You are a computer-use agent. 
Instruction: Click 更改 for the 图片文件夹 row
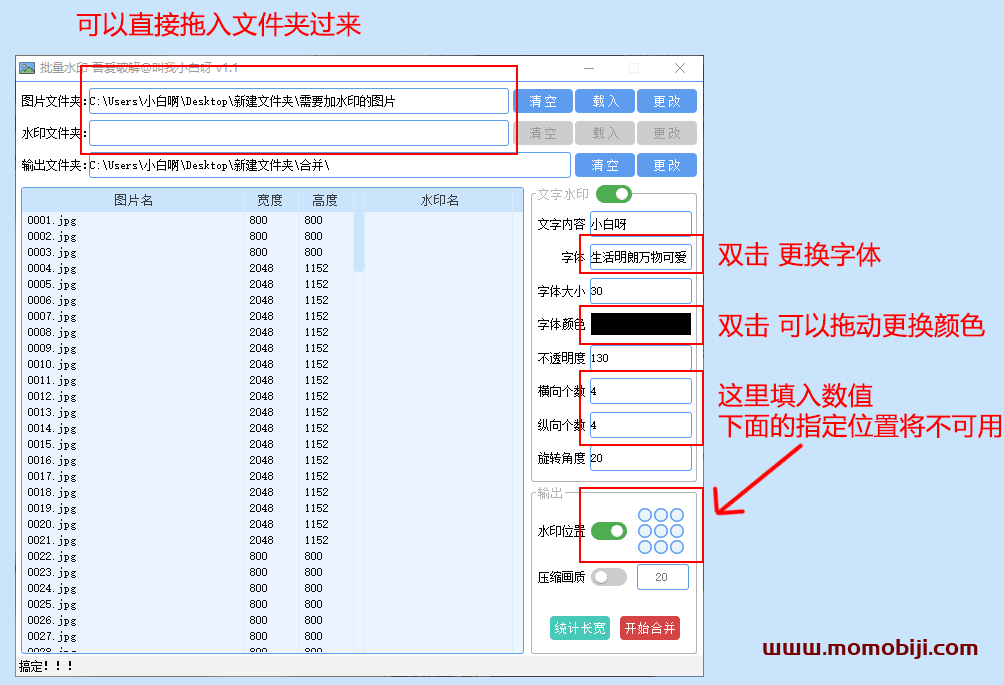click(x=667, y=101)
